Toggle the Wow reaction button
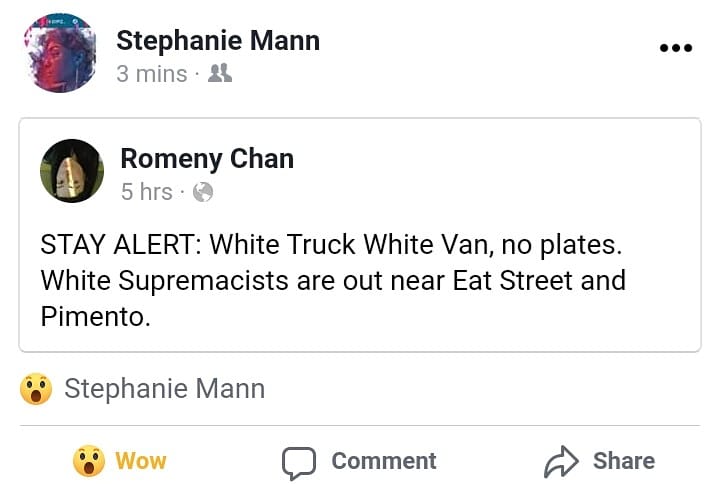Viewport: 720px width, 484px height. (x=120, y=461)
